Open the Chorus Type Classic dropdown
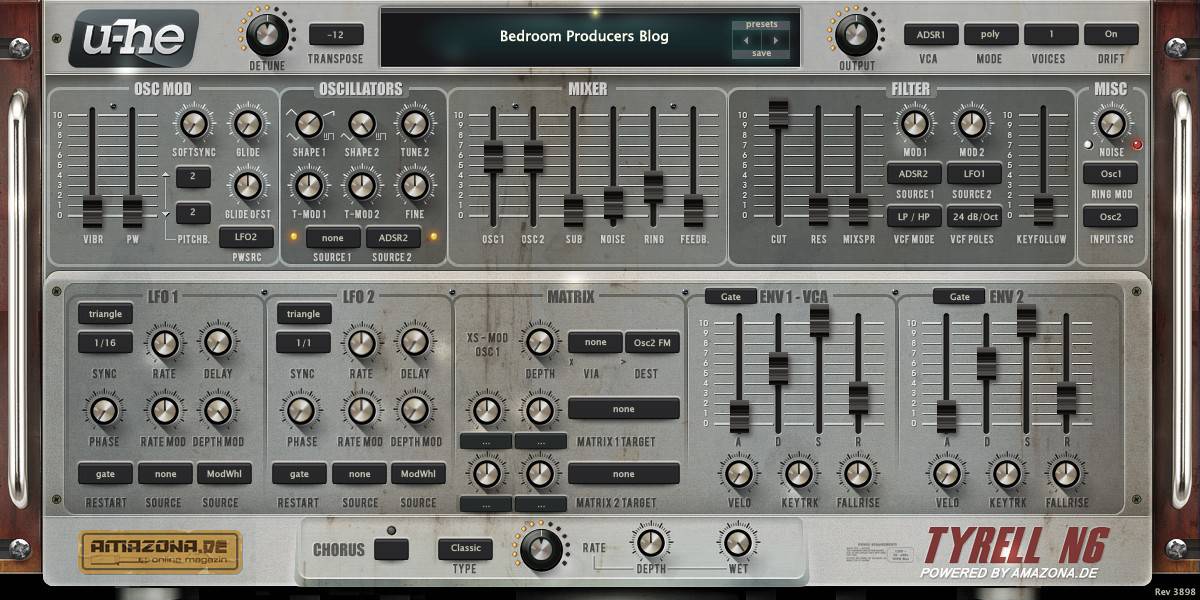The height and width of the screenshot is (600, 1200). [x=465, y=548]
